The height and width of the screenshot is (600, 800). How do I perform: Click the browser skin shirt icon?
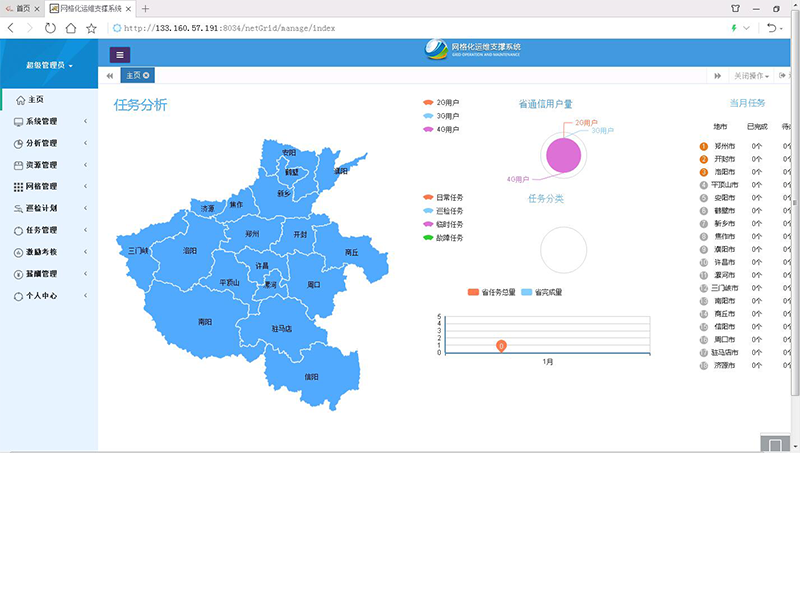tap(735, 8)
